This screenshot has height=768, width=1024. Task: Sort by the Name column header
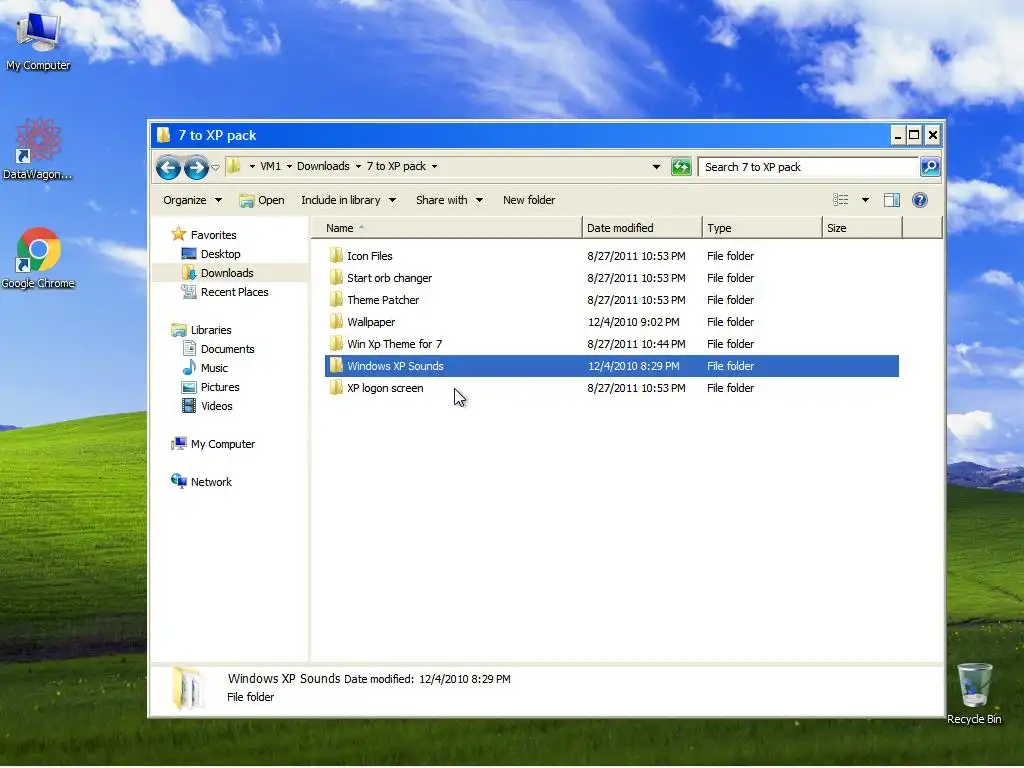[x=446, y=228]
